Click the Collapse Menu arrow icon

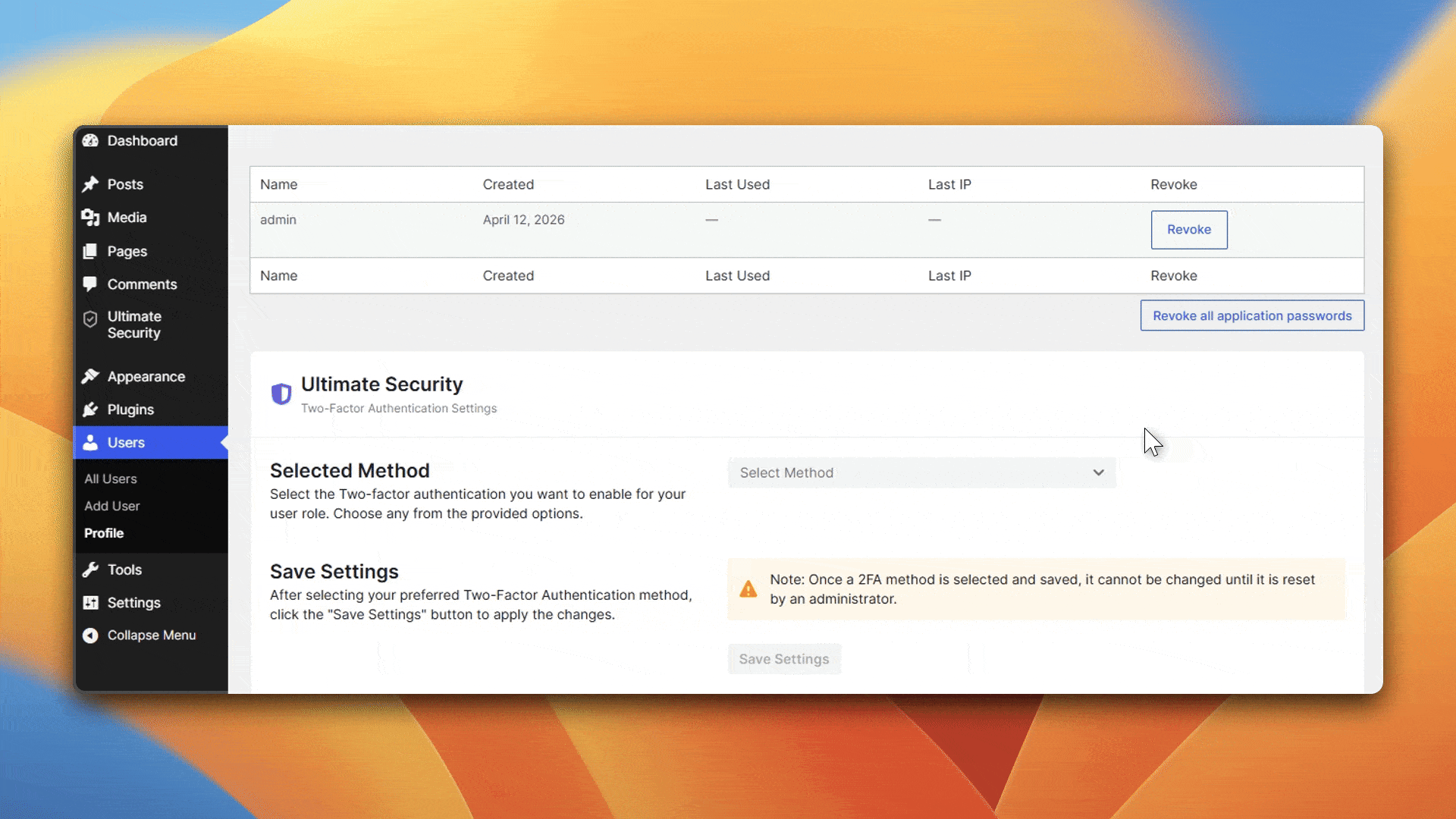pos(90,635)
